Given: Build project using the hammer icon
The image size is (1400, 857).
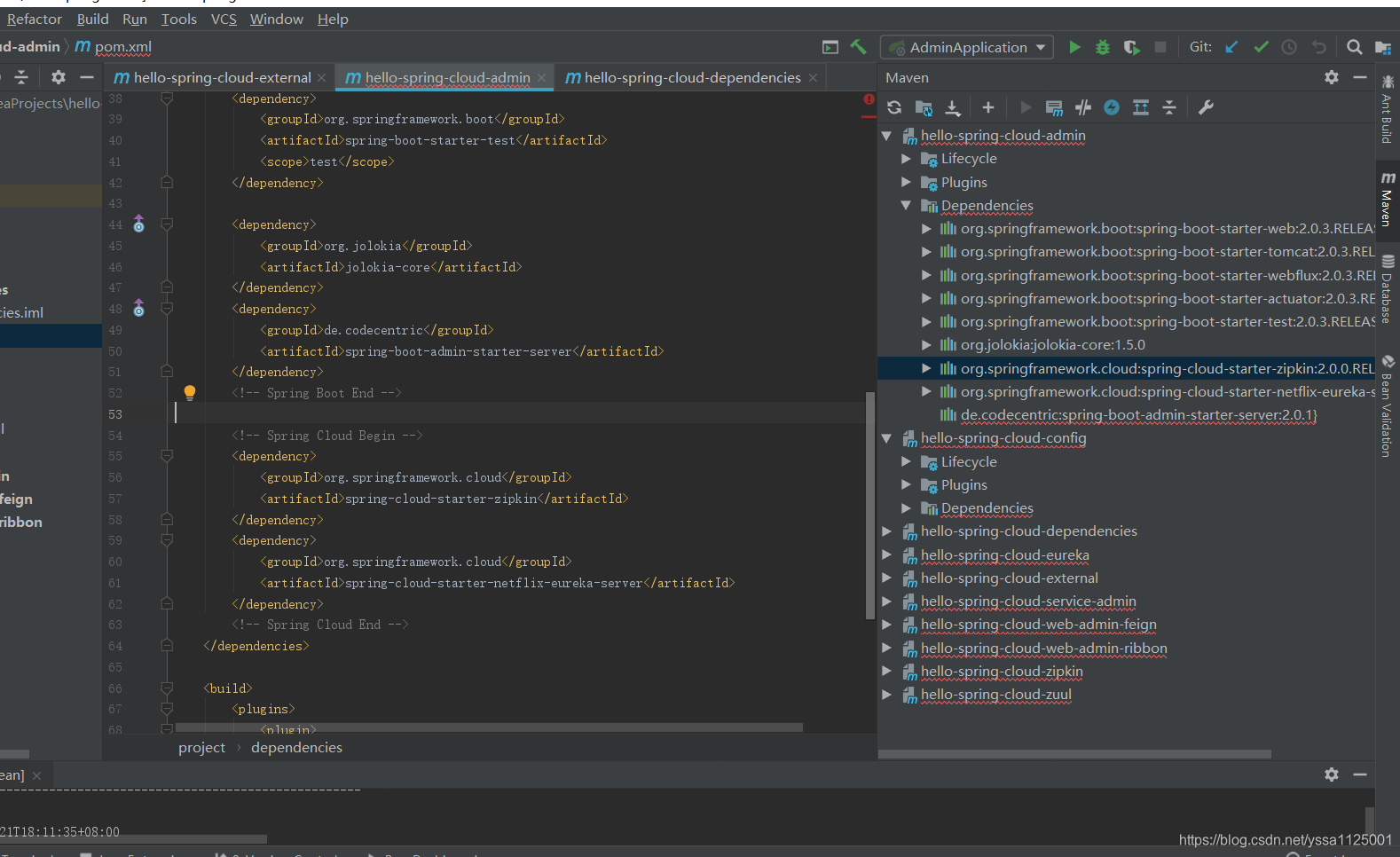Looking at the screenshot, I should click(x=858, y=47).
